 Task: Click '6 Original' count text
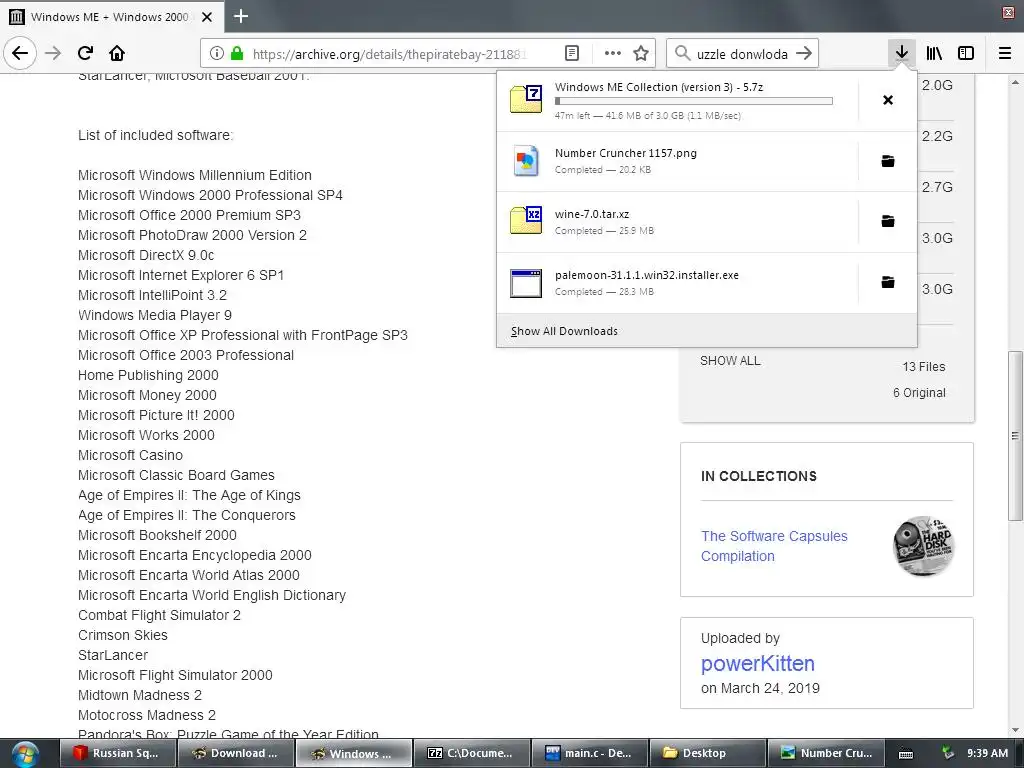tap(919, 392)
